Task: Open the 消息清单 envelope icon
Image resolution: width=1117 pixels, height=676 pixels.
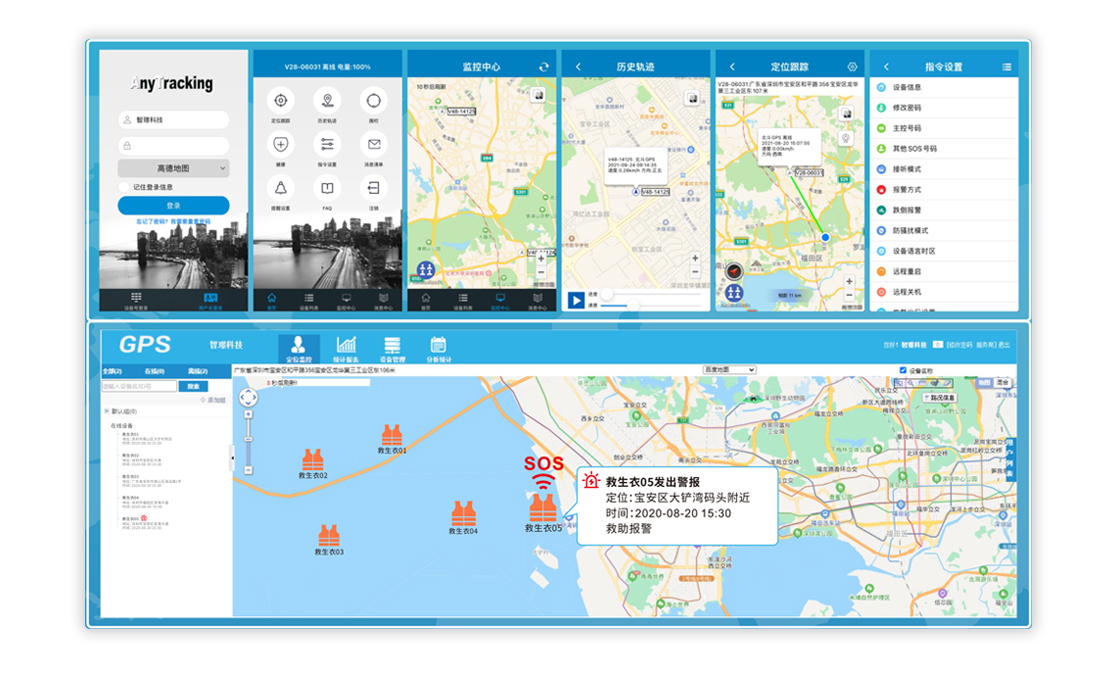Action: coord(374,144)
